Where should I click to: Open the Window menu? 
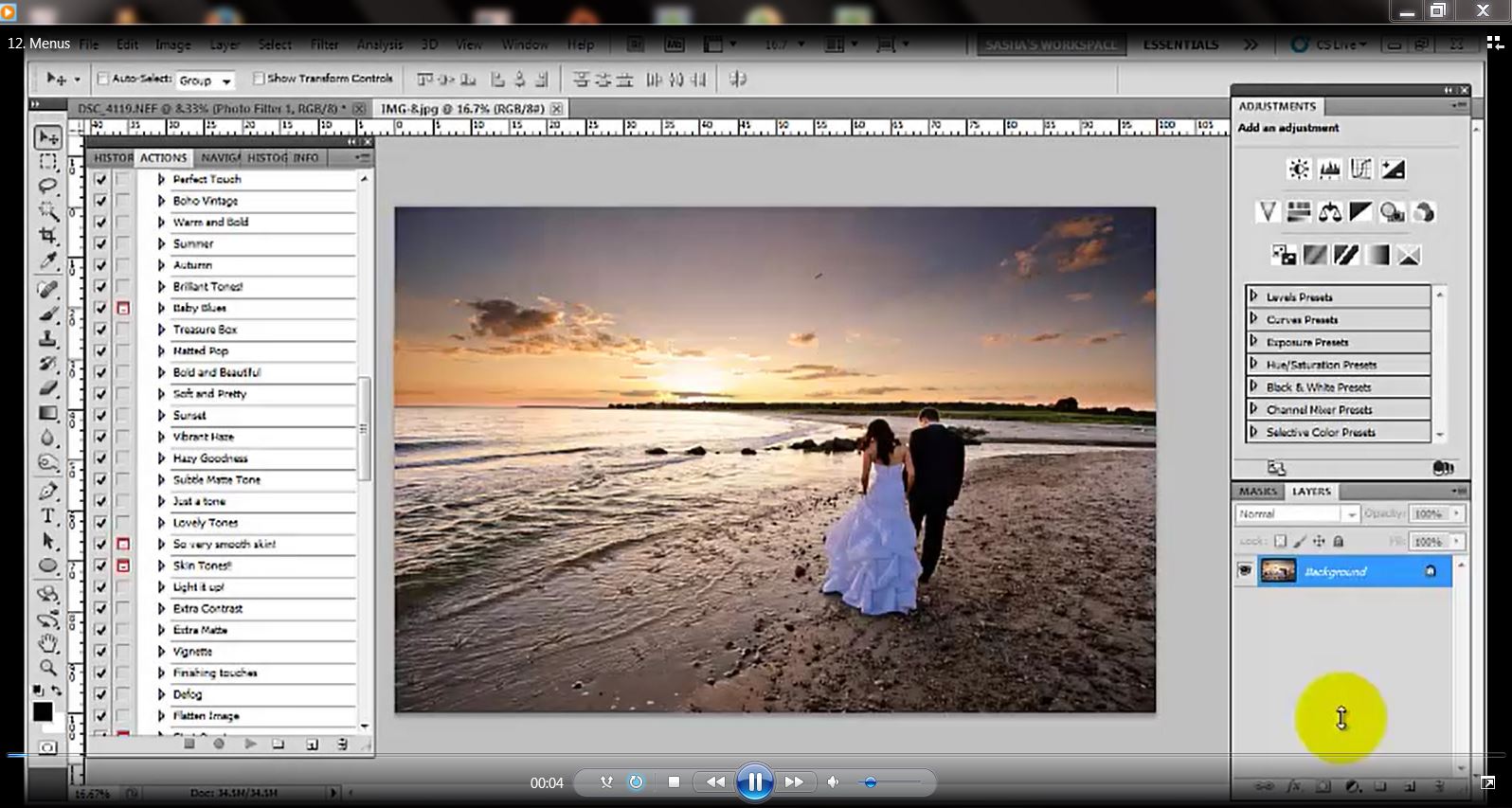point(524,45)
